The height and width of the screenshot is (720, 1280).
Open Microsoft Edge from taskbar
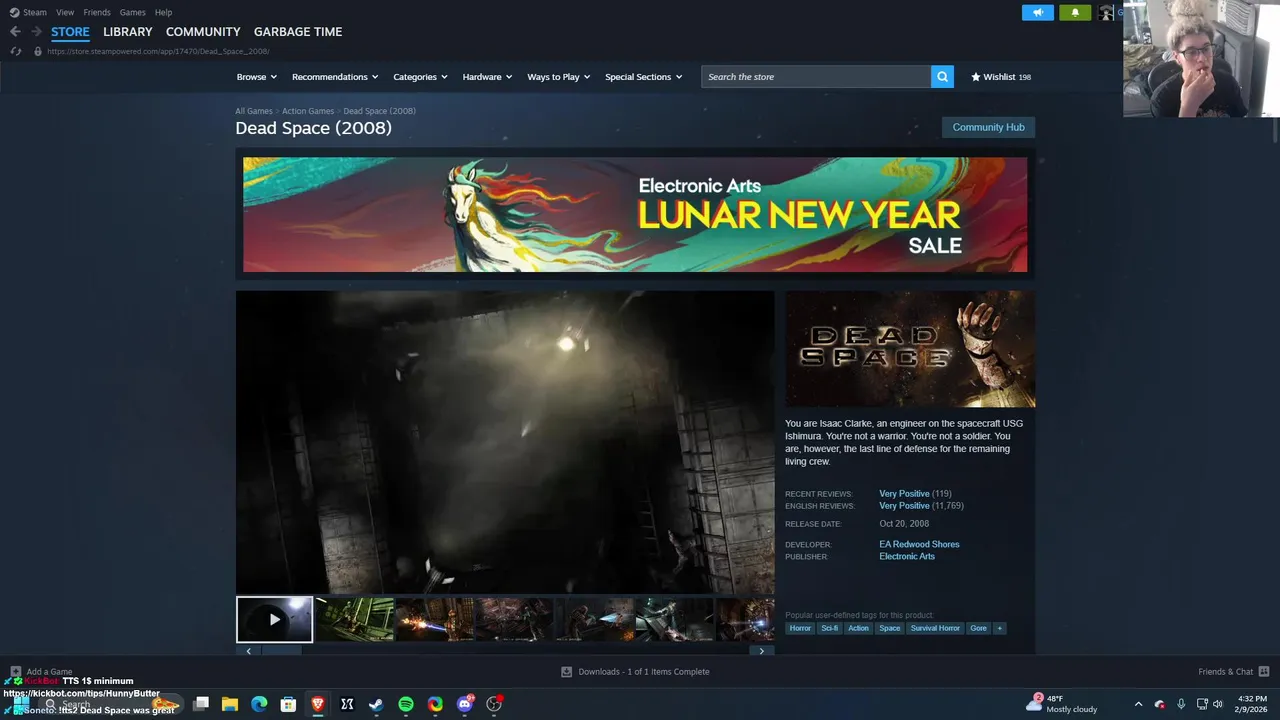259,704
